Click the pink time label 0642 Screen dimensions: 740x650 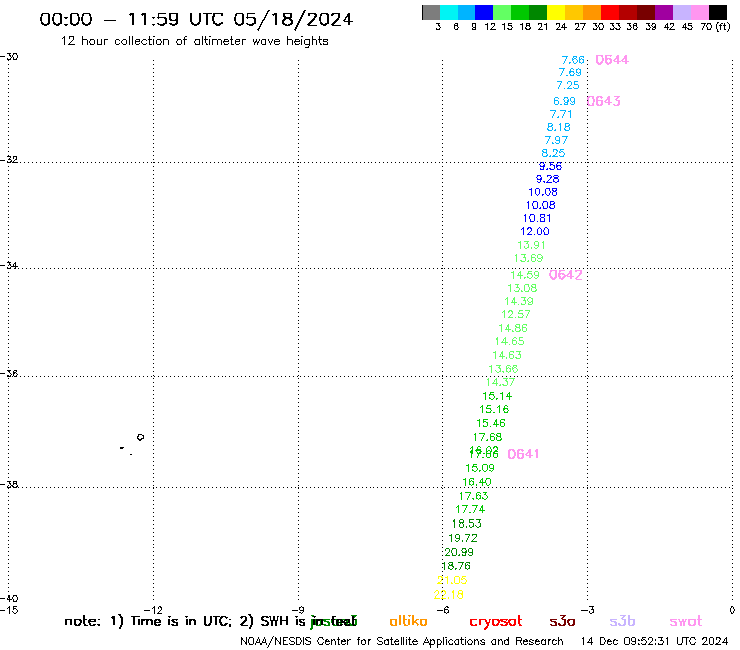coord(565,275)
